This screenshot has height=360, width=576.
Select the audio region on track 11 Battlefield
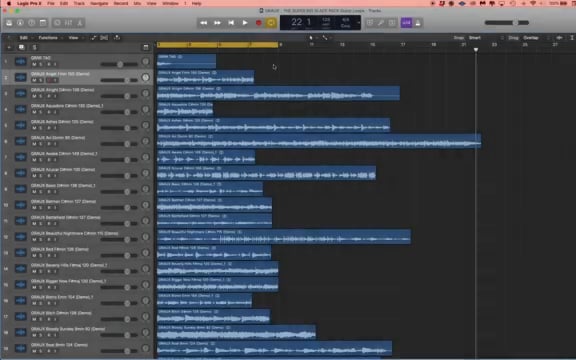tap(215, 220)
